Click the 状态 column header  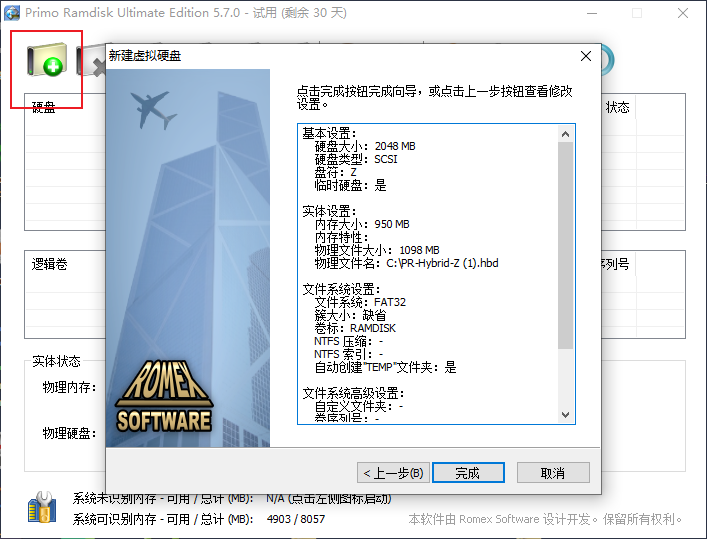[618, 107]
